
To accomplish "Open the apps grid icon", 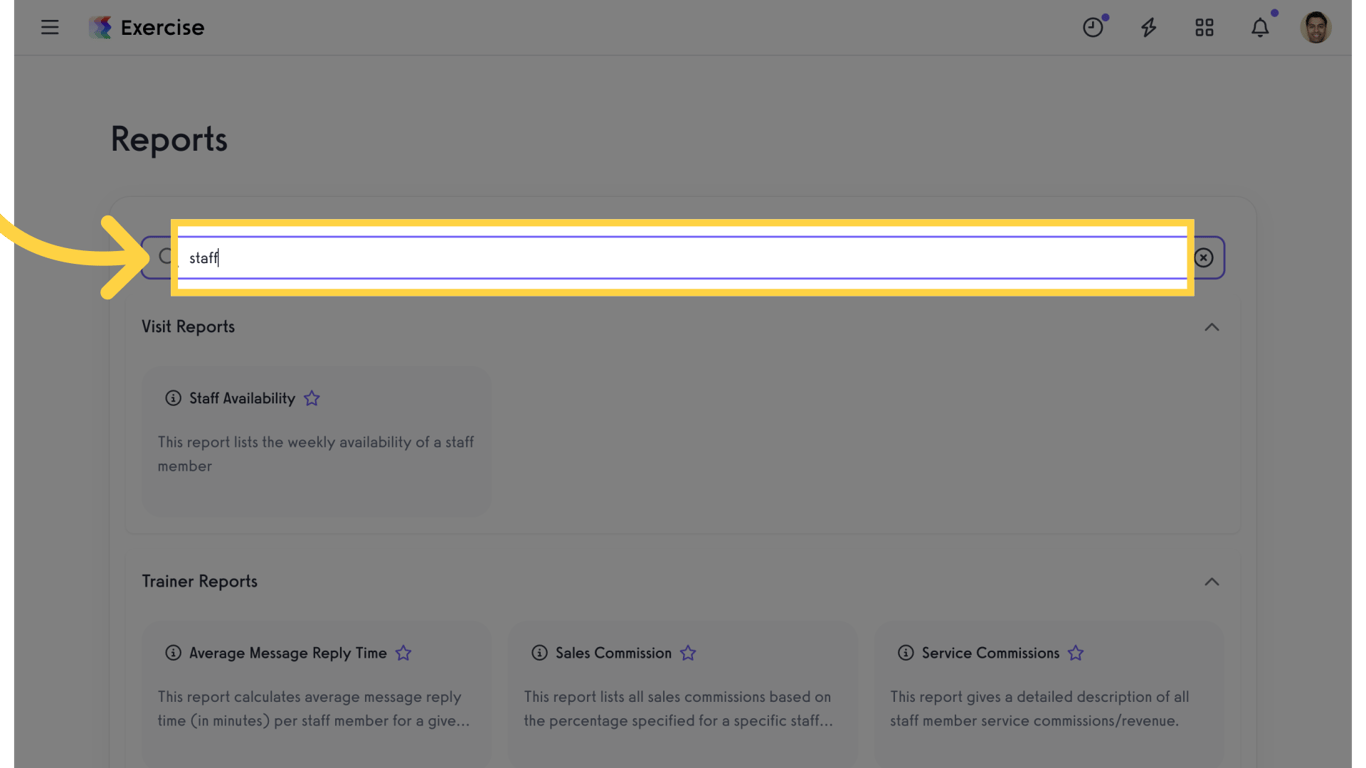I will point(1204,27).
